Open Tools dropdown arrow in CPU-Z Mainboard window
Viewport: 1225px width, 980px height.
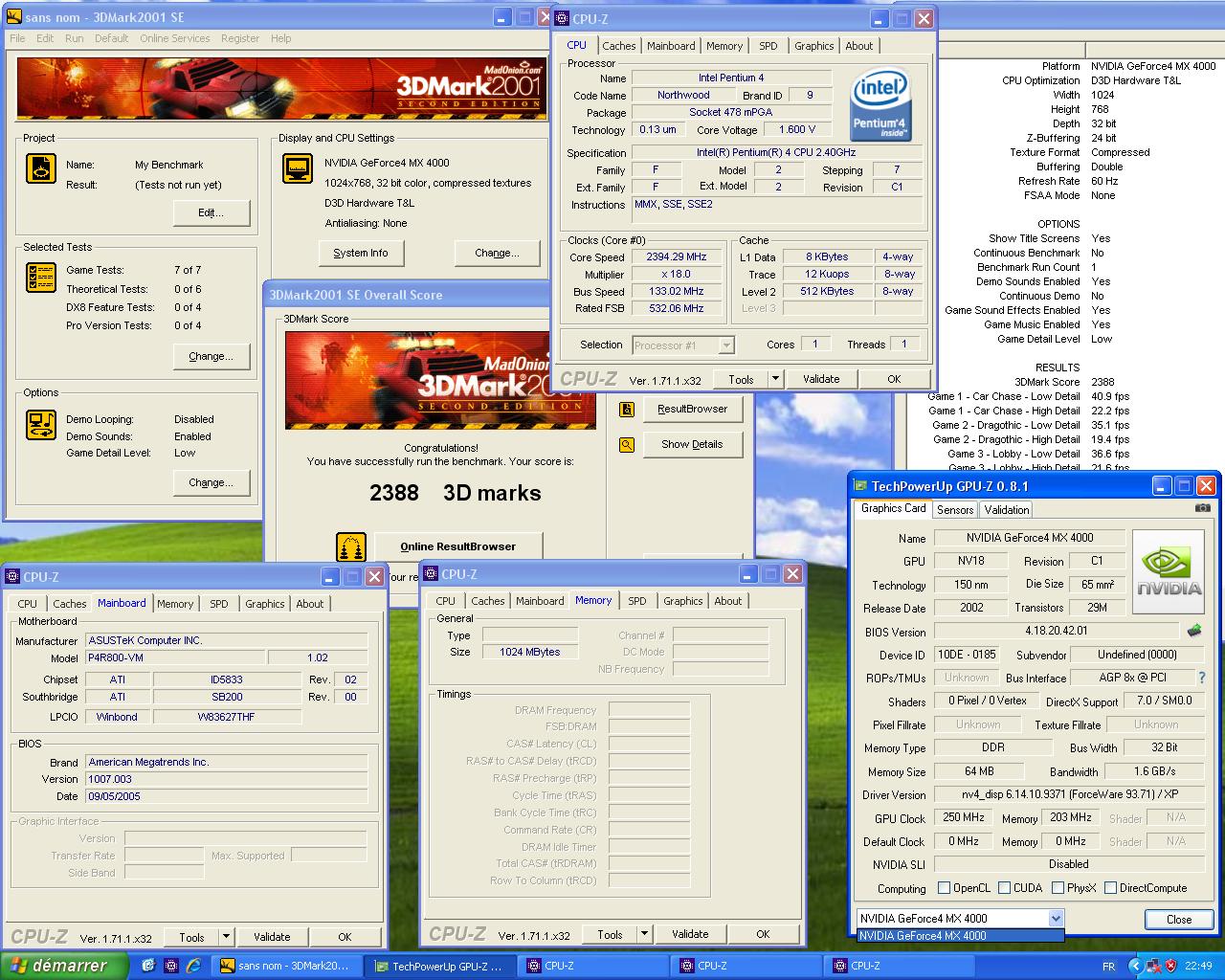pos(226,937)
